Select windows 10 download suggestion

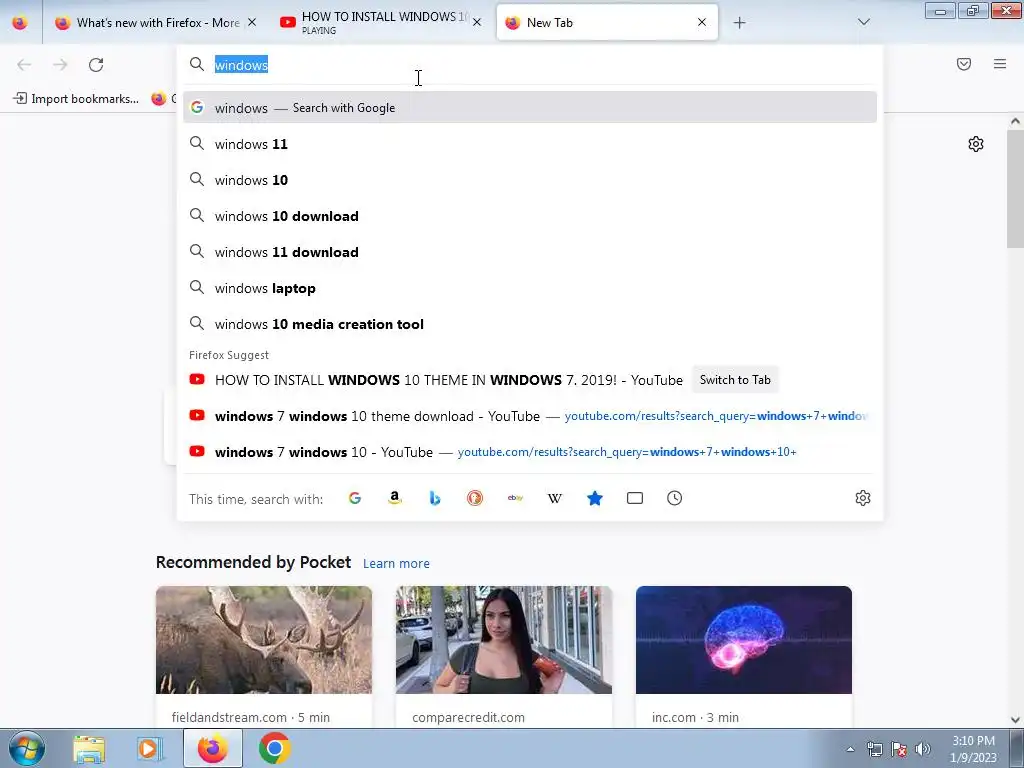click(x=530, y=216)
